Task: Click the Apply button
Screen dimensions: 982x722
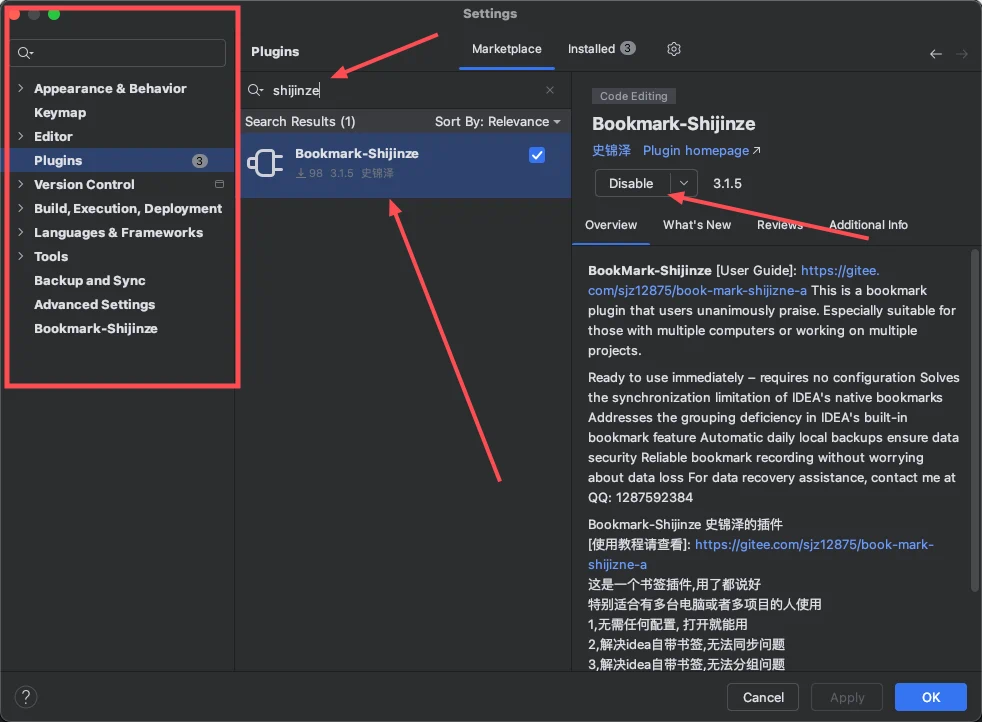Action: point(847,697)
